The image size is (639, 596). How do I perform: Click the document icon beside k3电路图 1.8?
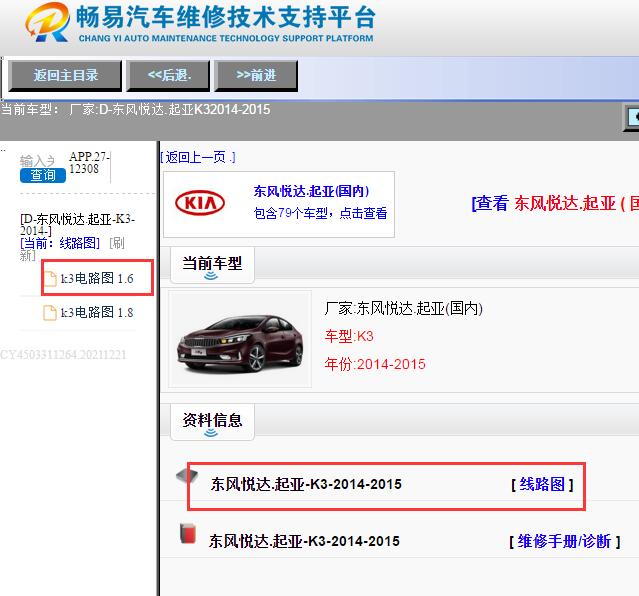pyautogui.click(x=50, y=313)
